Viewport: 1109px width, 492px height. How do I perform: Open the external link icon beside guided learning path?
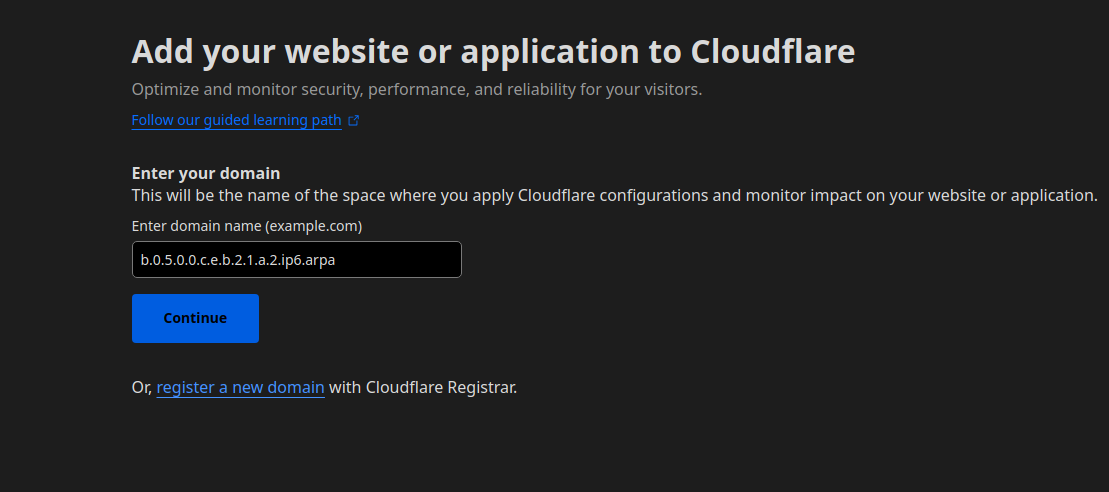(353, 121)
